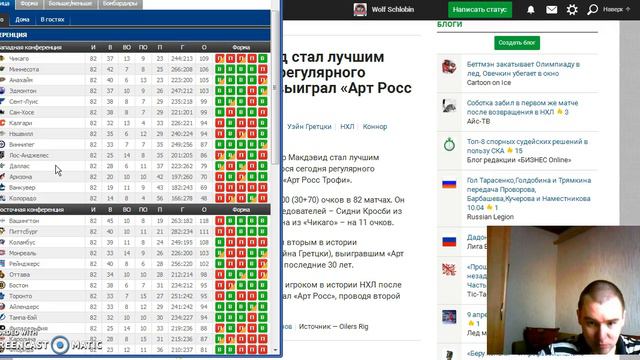Click the Russian Legion flag icon
This screenshot has height=360, width=640.
449,184
